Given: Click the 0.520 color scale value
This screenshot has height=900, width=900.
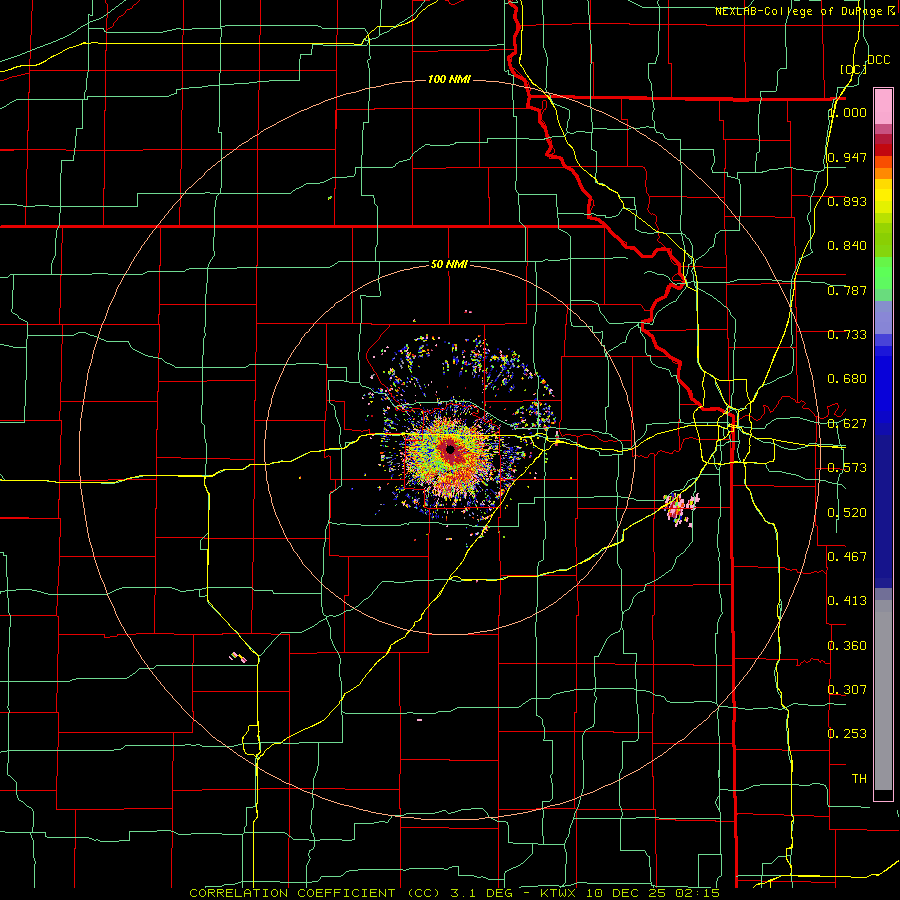Looking at the screenshot, I should coord(847,513).
